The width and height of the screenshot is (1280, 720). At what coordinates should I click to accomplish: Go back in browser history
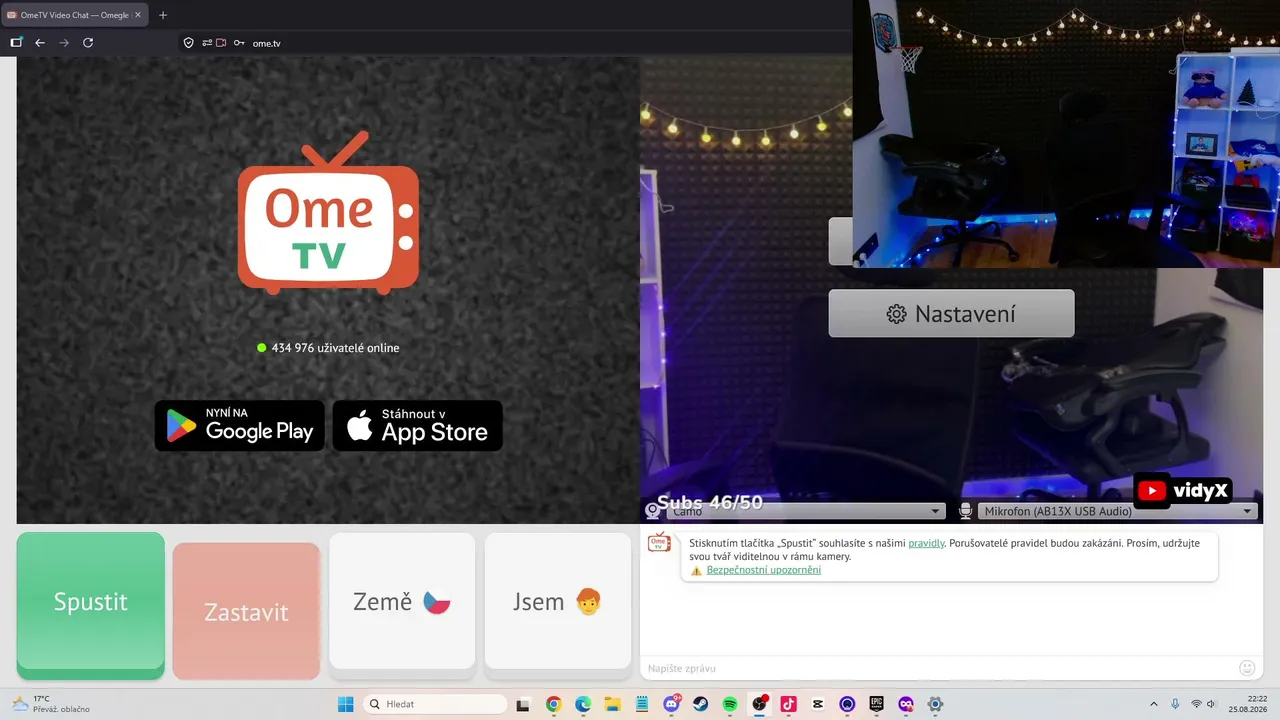40,43
